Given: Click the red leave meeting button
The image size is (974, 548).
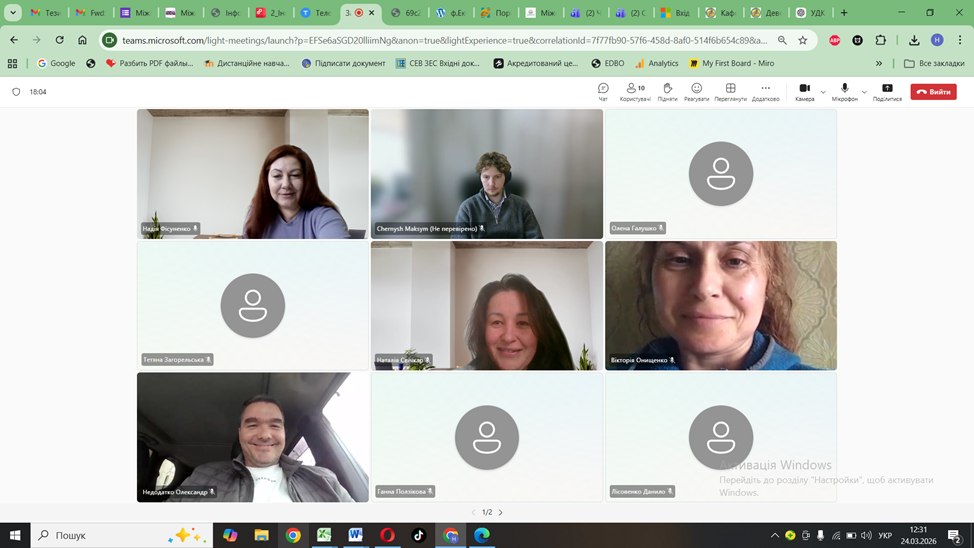Looking at the screenshot, I should pos(933,92).
